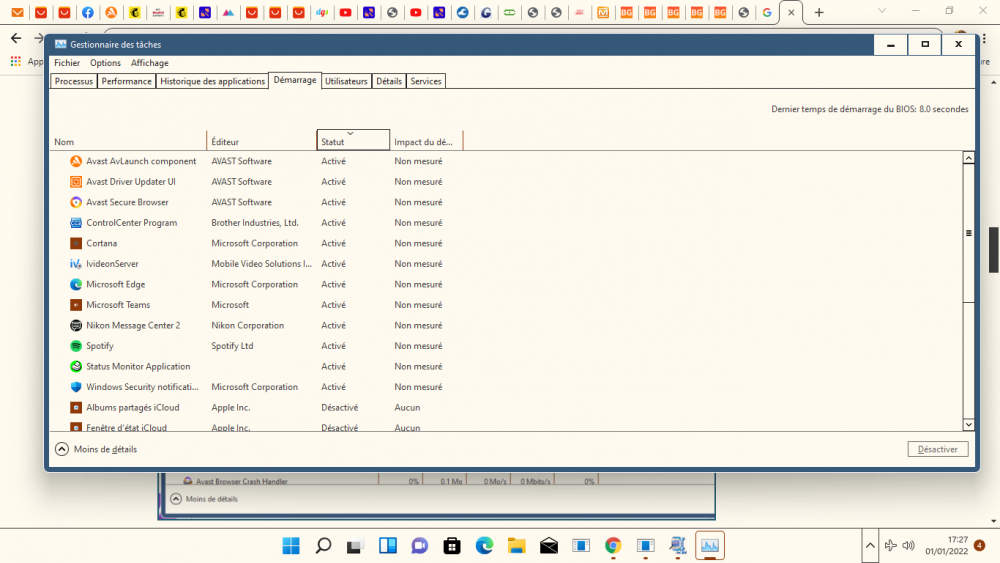Open Widgets from the taskbar
Image resolution: width=1000 pixels, height=563 pixels.
click(388, 546)
